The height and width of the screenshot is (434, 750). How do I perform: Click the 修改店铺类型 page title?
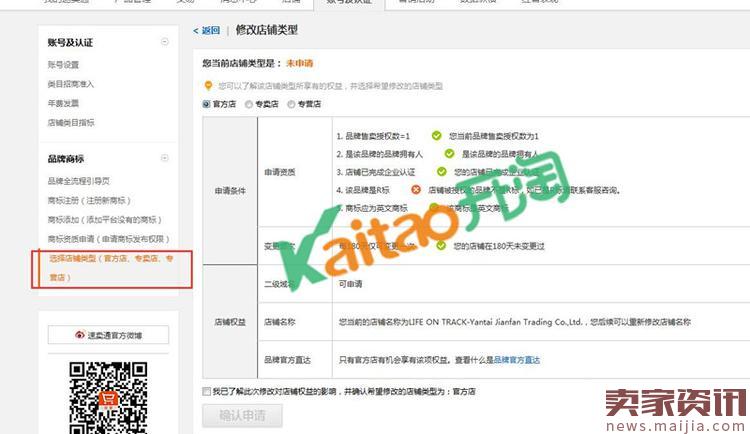266,30
